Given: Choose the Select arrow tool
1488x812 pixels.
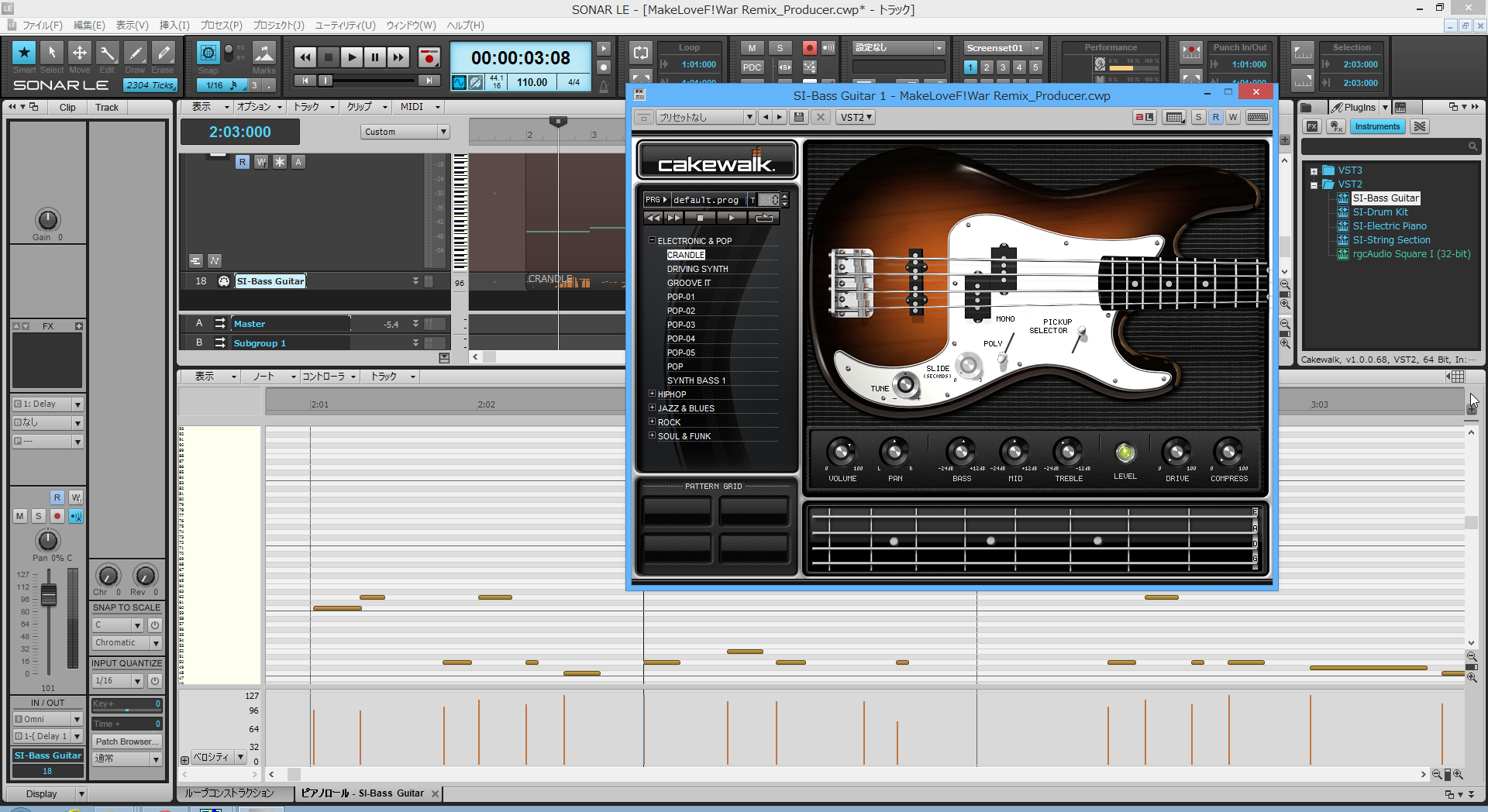Looking at the screenshot, I should (52, 53).
